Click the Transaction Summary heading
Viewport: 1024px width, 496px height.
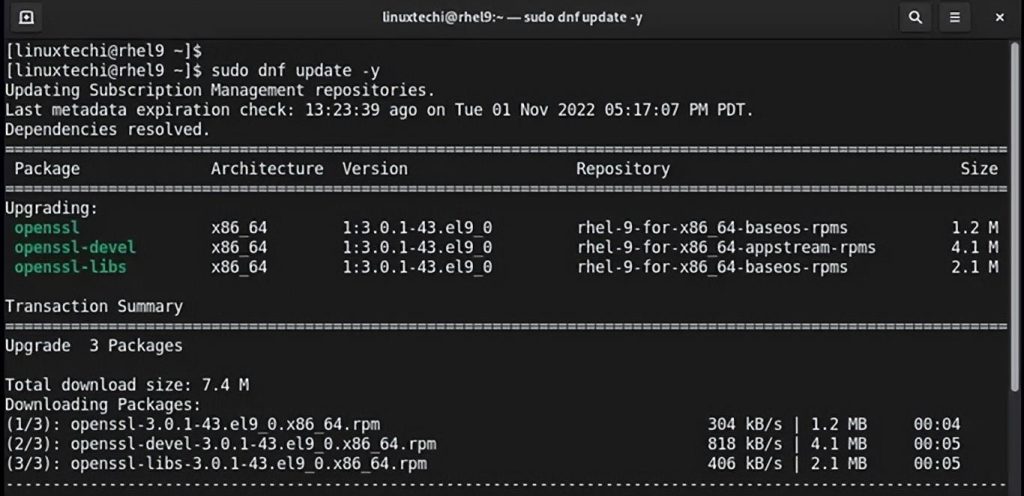pos(94,306)
